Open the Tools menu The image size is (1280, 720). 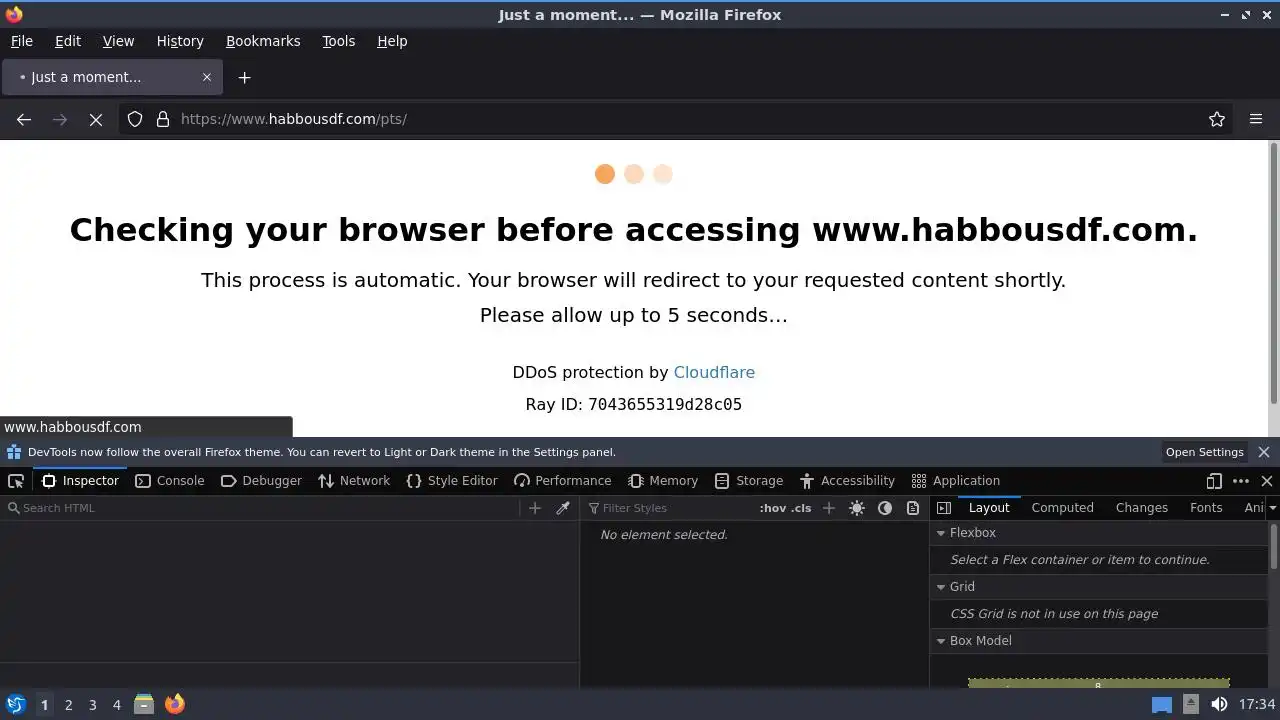339,41
